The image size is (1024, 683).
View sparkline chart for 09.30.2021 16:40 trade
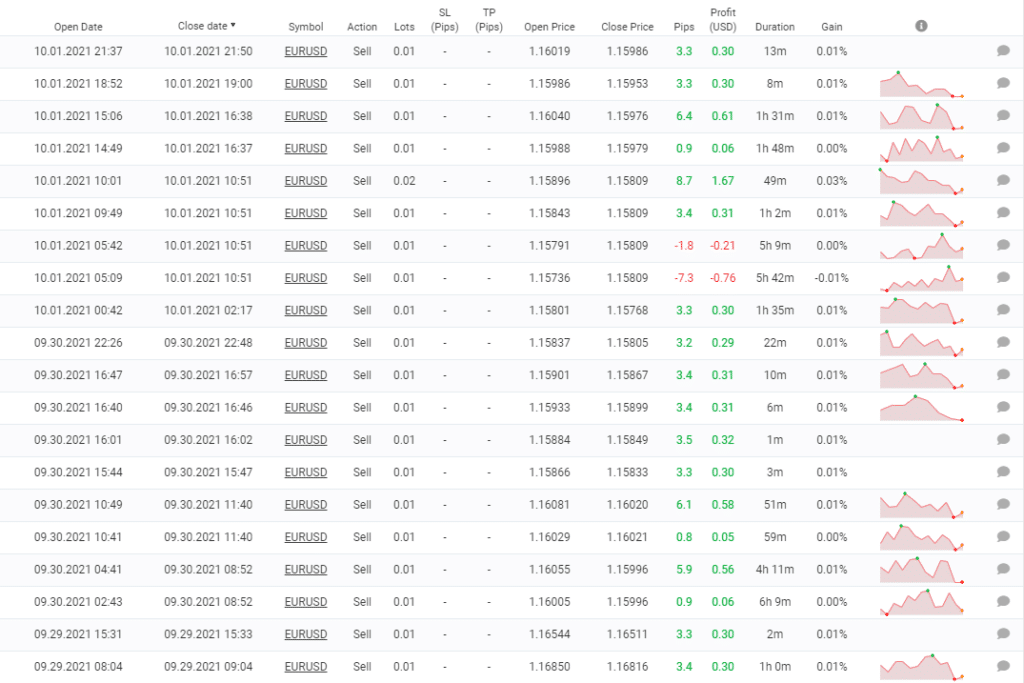921,407
